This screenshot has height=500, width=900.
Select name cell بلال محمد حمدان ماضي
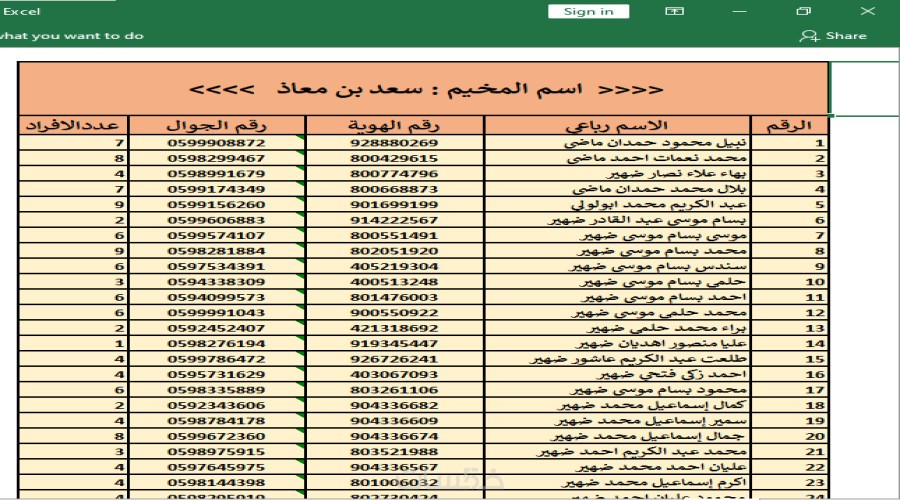tap(617, 189)
